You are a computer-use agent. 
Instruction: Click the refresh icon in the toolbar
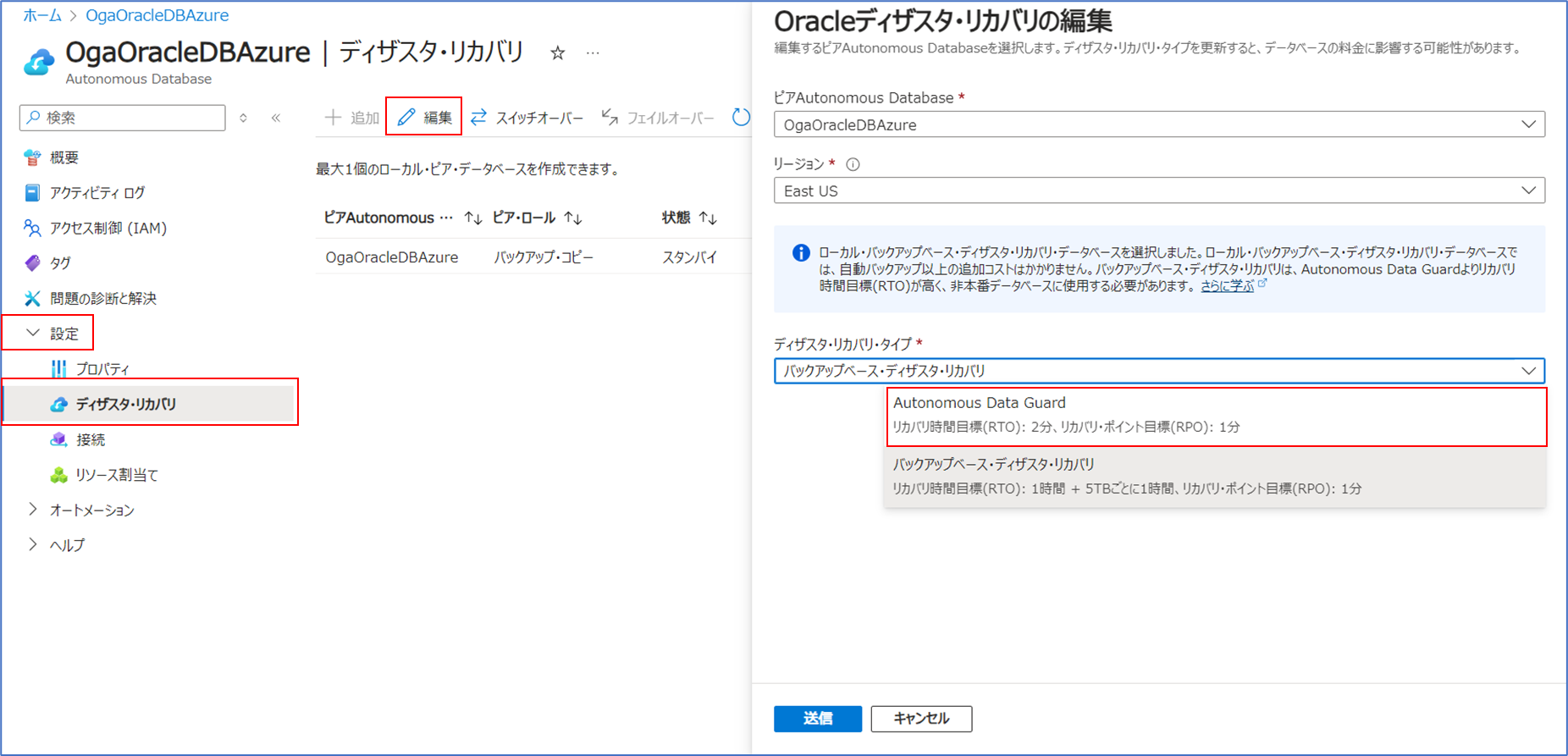click(741, 118)
